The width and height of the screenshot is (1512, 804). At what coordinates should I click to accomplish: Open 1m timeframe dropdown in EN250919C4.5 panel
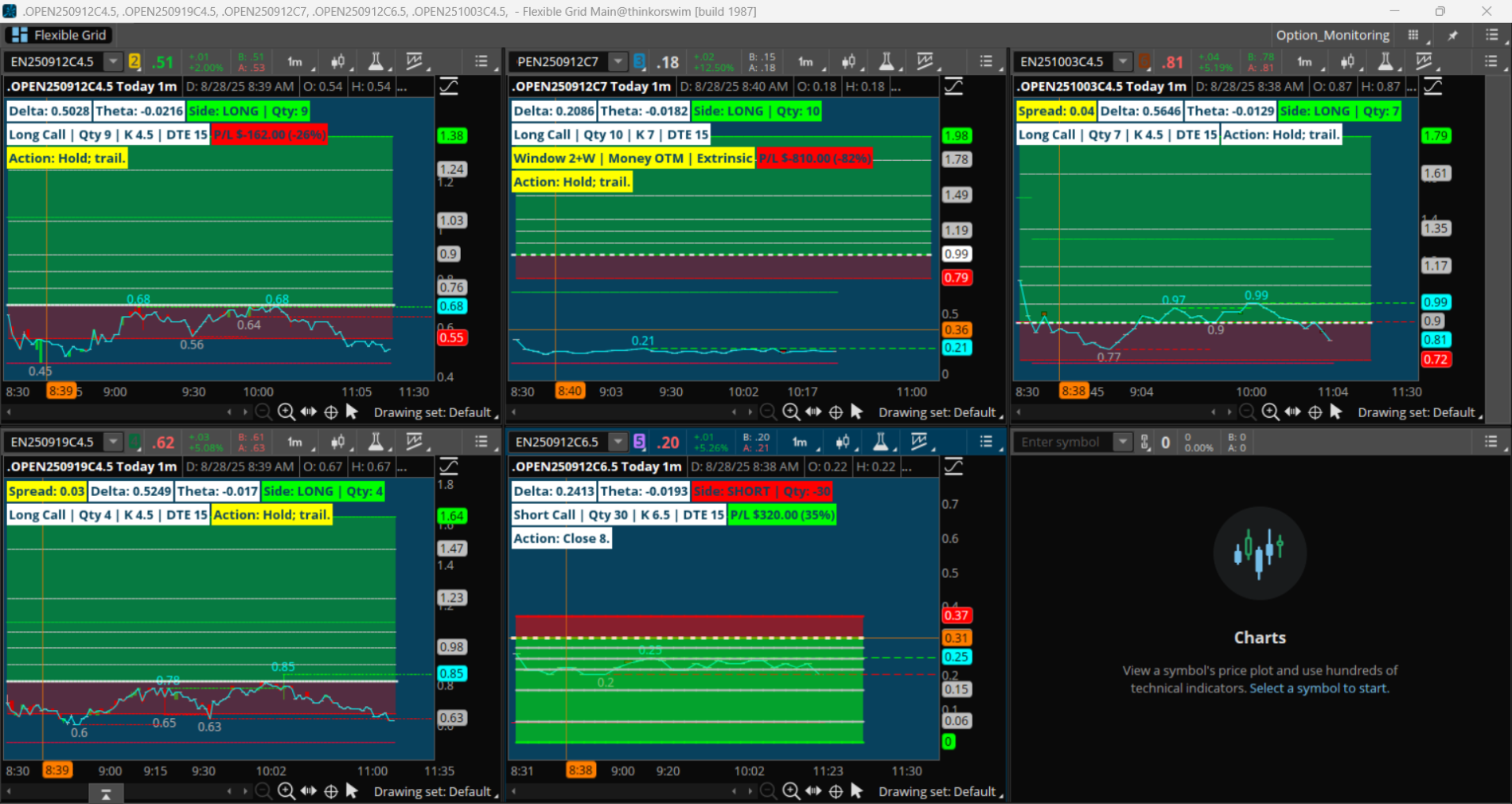tap(295, 442)
